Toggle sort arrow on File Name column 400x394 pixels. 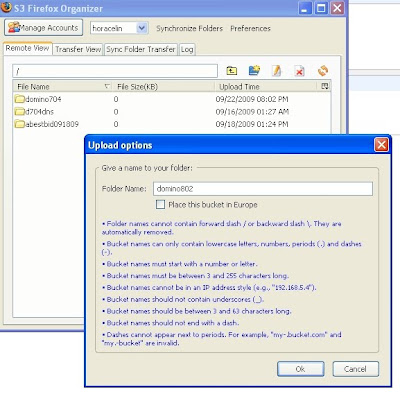(107, 86)
